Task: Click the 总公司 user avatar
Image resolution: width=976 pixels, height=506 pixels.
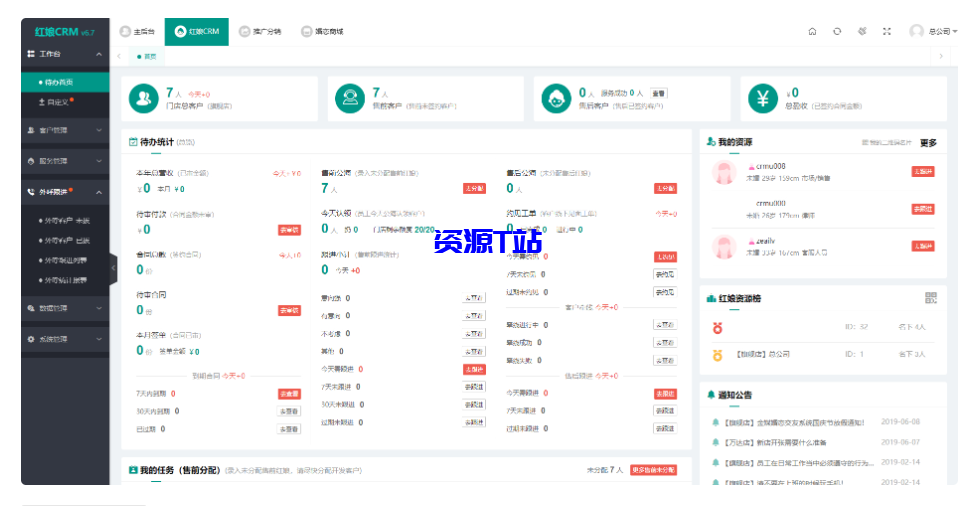Action: coord(916,31)
